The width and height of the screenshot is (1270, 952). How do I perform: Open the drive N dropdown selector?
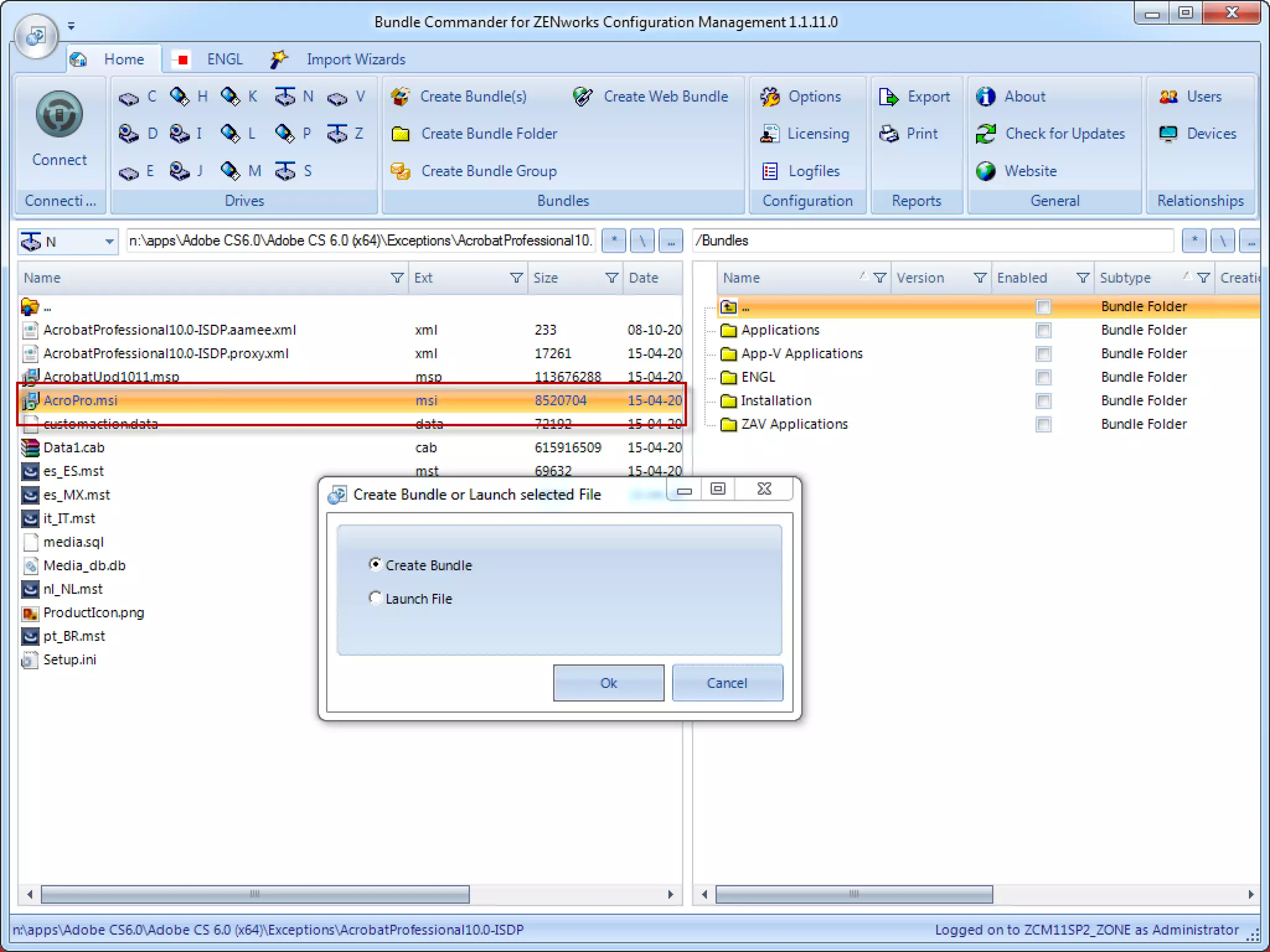(109, 242)
